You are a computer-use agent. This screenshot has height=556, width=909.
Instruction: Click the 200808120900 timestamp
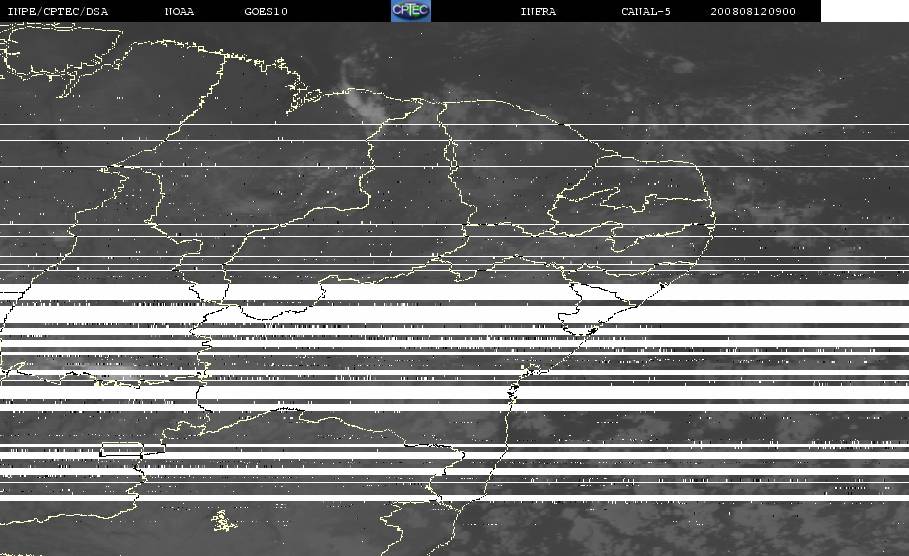click(x=753, y=12)
